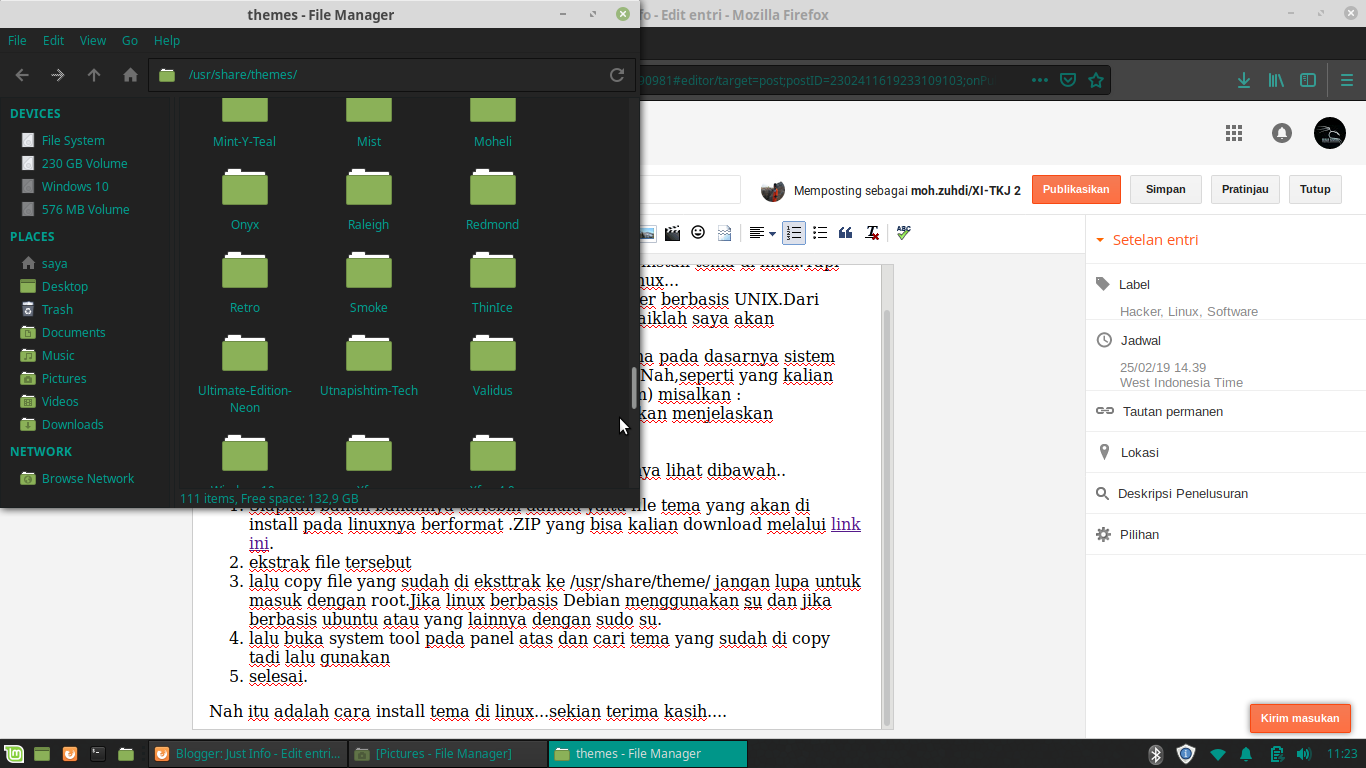Apply blockquote formatting
The width and height of the screenshot is (1366, 768).
pyautogui.click(x=845, y=233)
